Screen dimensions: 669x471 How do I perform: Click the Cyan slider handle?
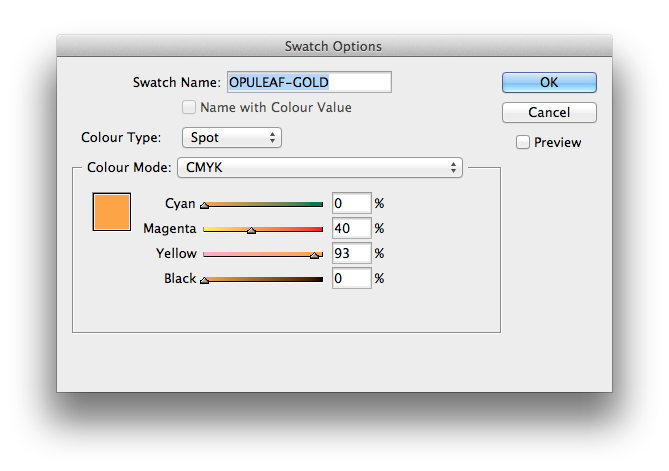pos(205,205)
